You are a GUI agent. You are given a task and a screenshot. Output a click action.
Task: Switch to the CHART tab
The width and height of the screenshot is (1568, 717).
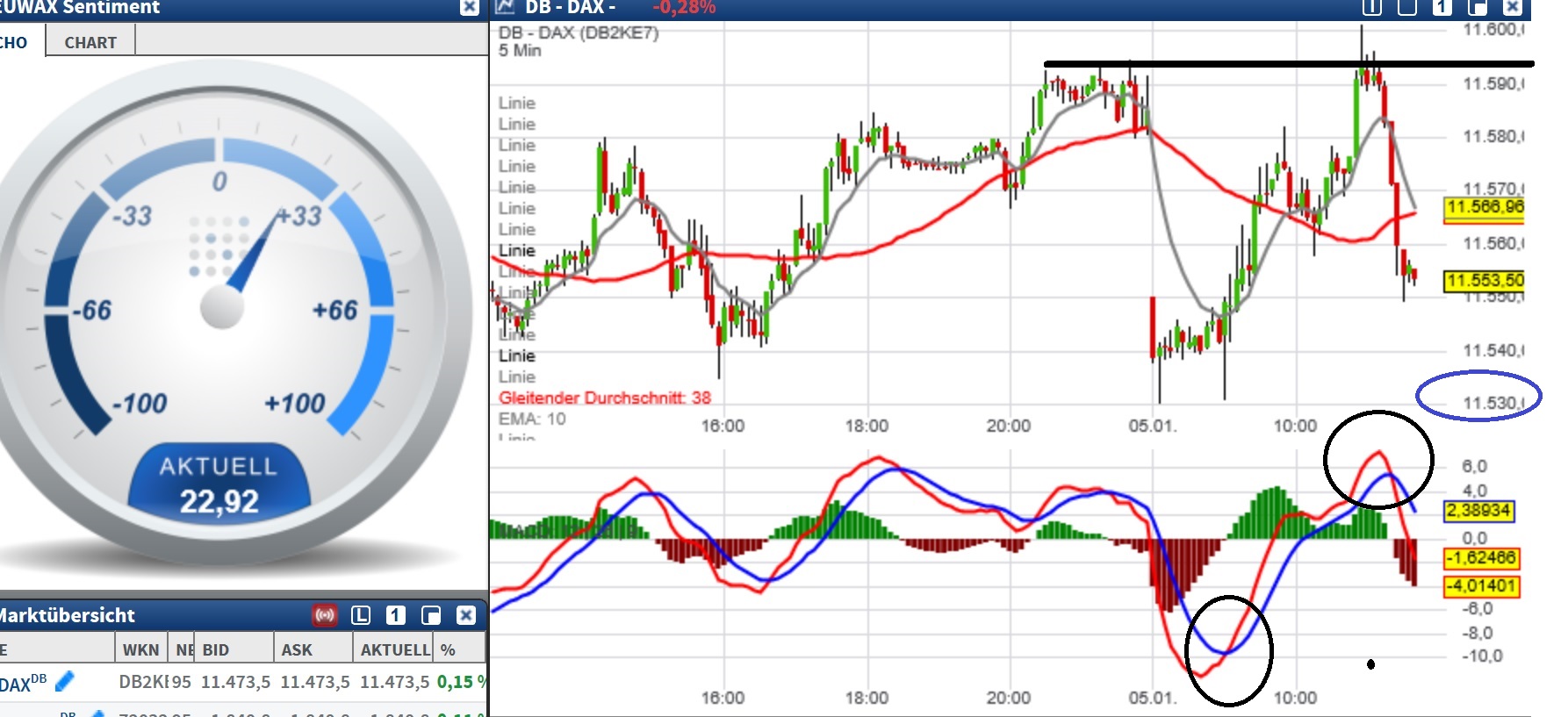(90, 42)
